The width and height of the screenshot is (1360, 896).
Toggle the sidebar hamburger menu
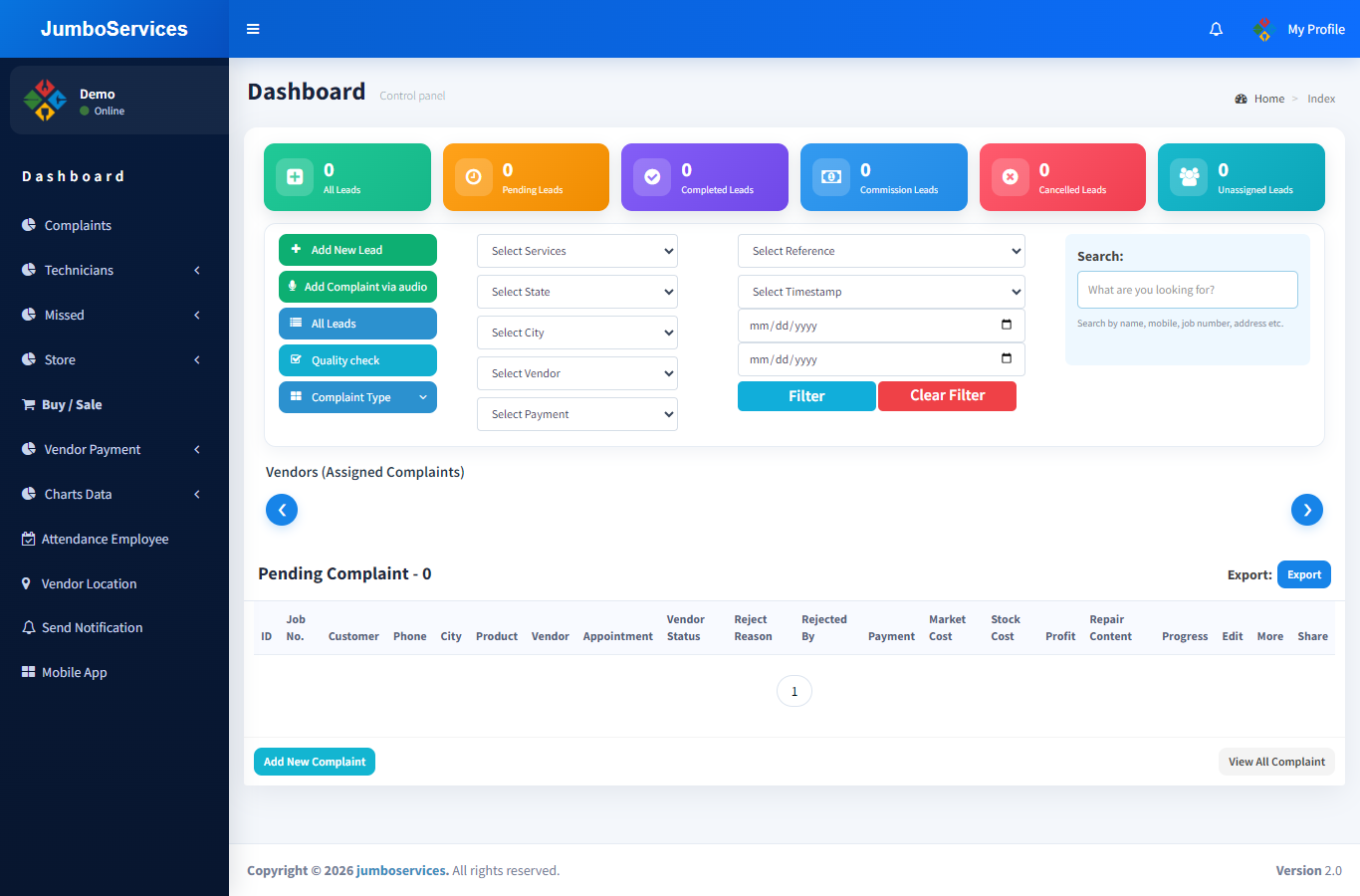(253, 29)
